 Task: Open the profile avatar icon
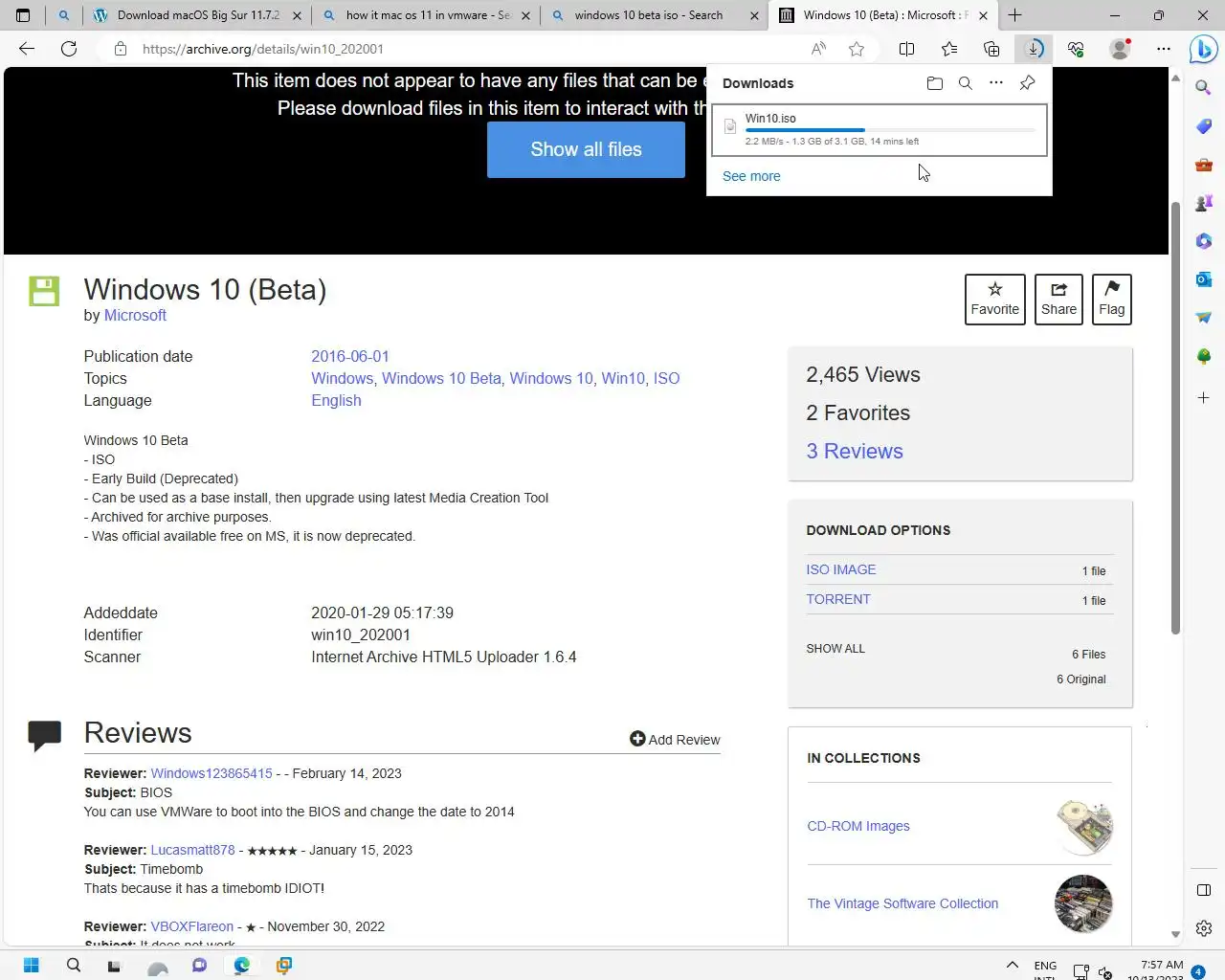[1119, 49]
